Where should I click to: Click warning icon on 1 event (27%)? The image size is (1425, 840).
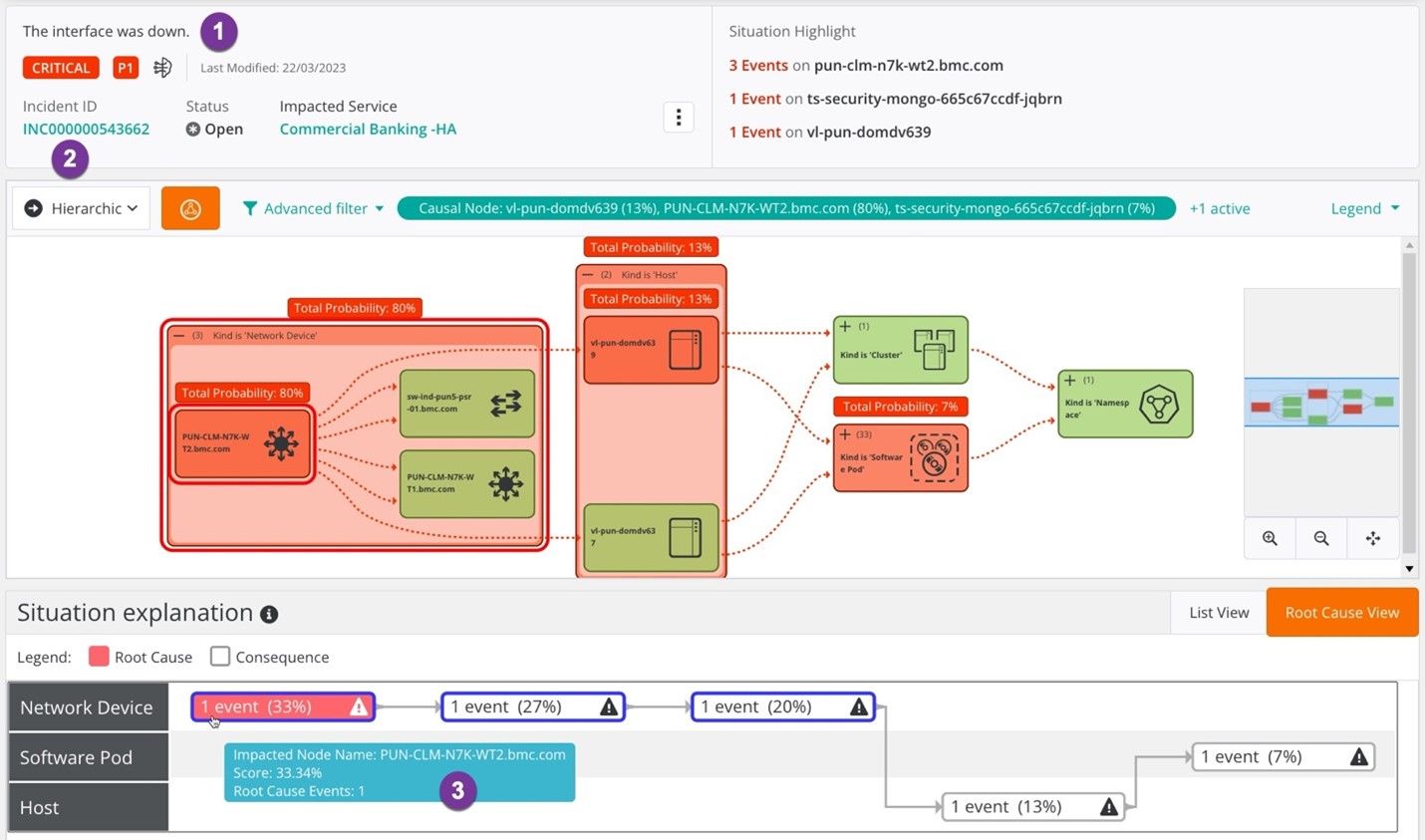pos(609,707)
